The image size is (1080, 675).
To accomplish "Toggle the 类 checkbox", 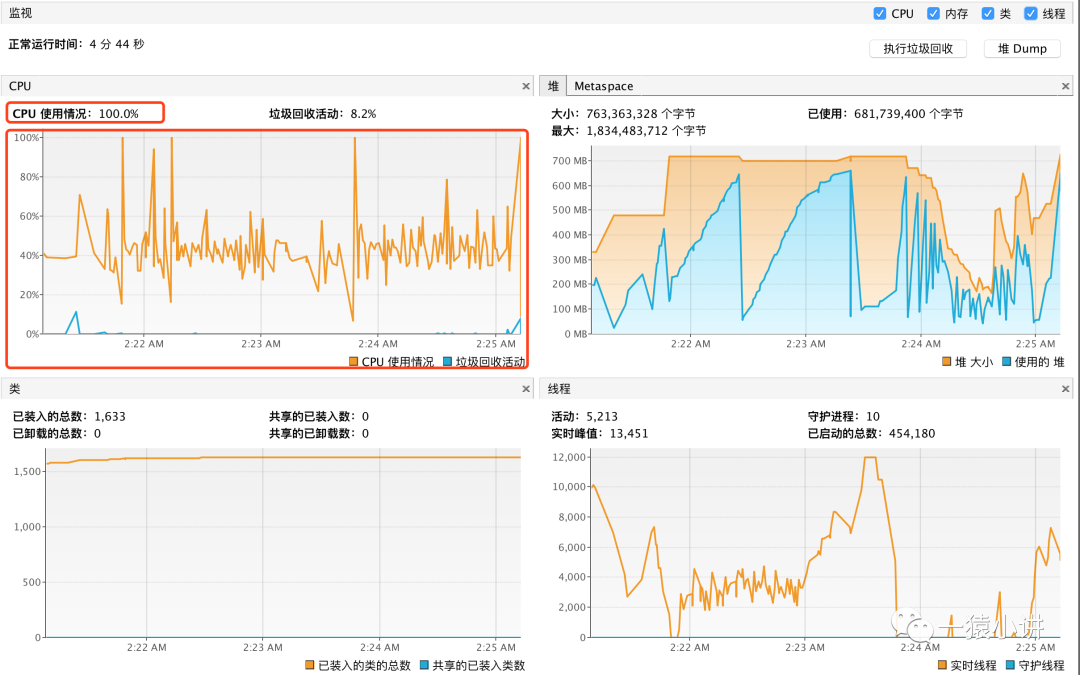I will 988,13.
